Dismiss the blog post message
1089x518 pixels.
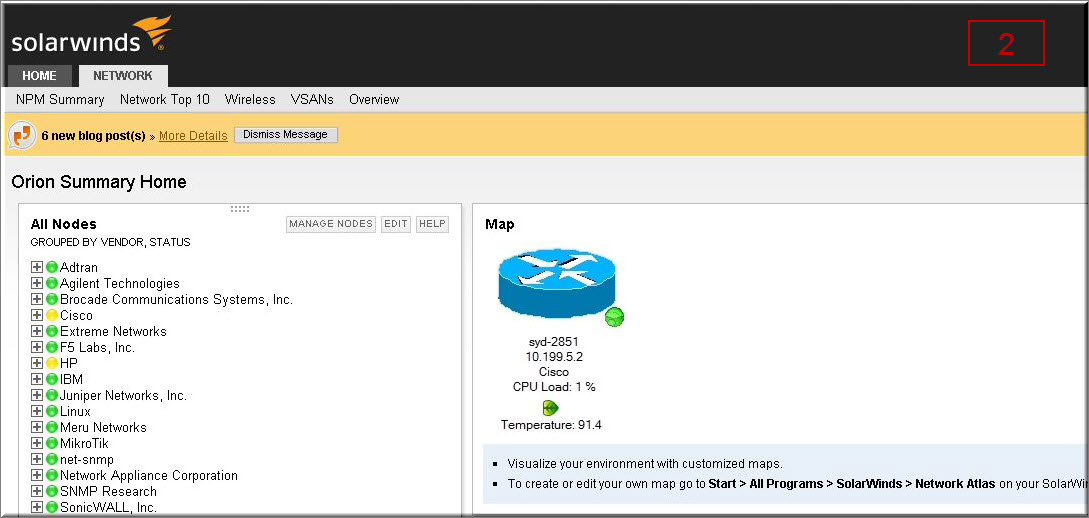click(285, 135)
